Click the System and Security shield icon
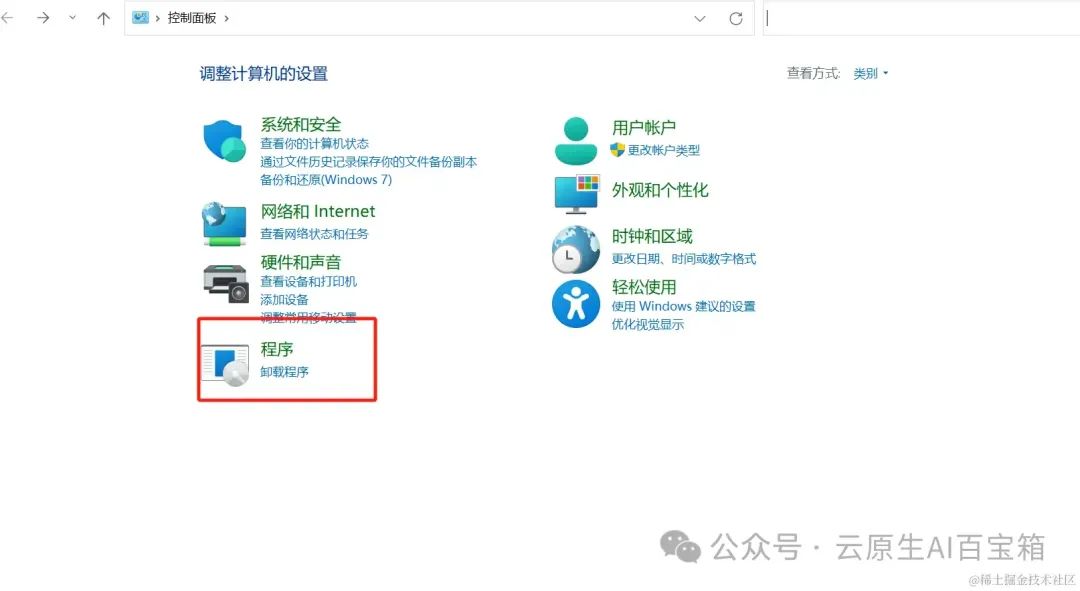1080x591 pixels. 225,141
